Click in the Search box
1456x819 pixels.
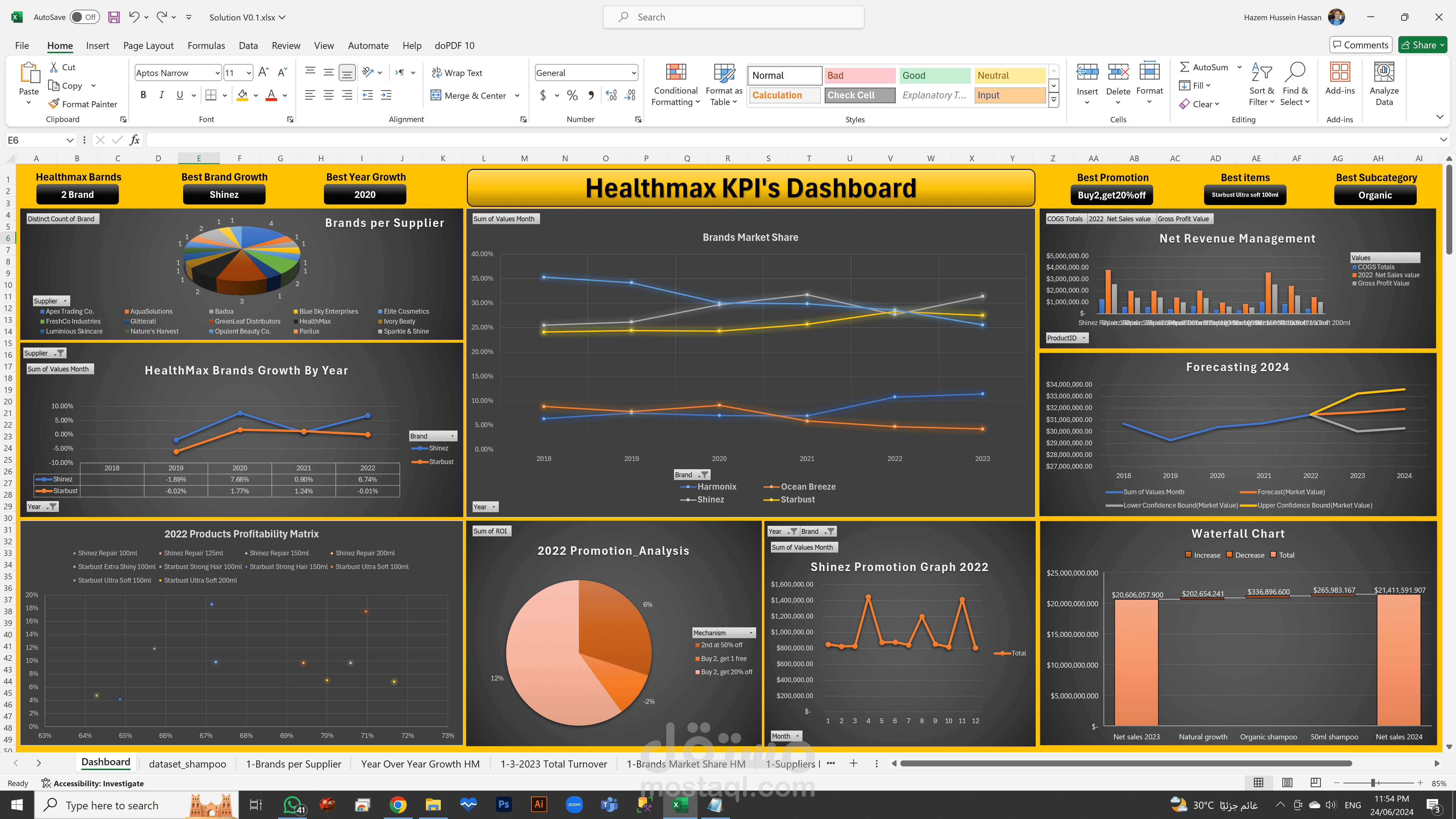click(x=733, y=17)
